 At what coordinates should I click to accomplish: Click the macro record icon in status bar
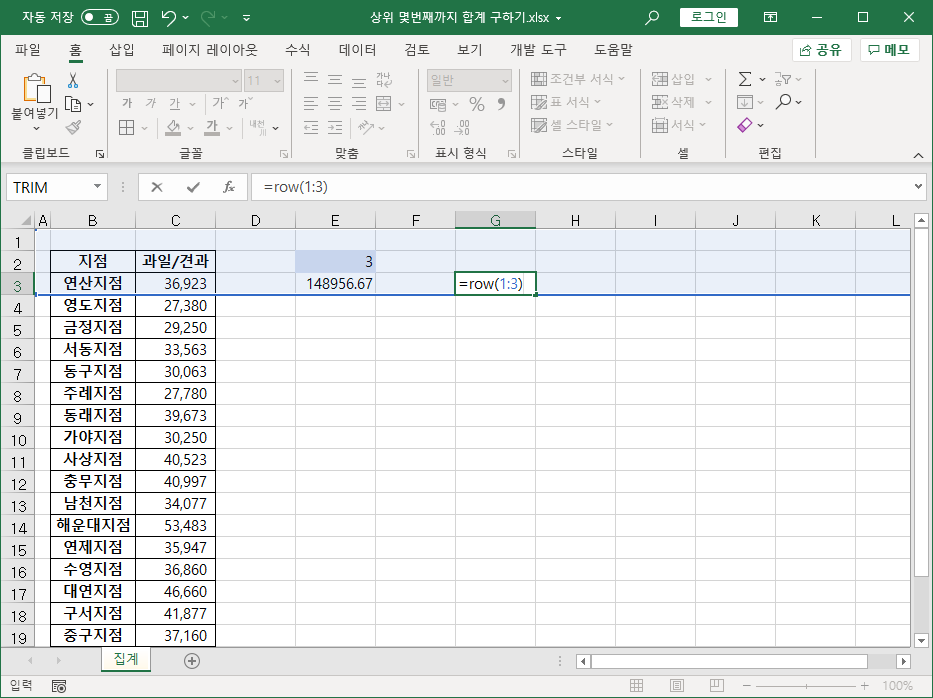(59, 686)
